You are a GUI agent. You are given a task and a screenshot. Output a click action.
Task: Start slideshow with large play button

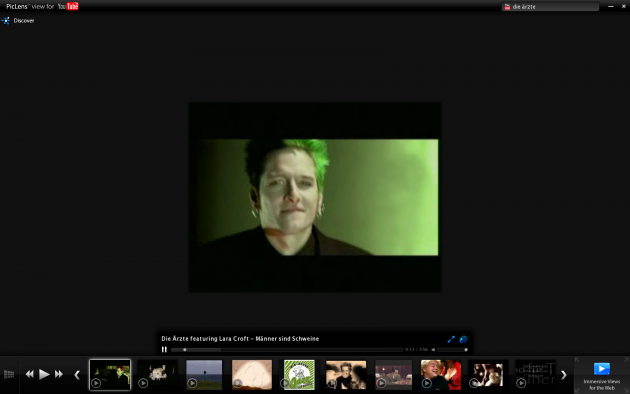pyautogui.click(x=44, y=374)
